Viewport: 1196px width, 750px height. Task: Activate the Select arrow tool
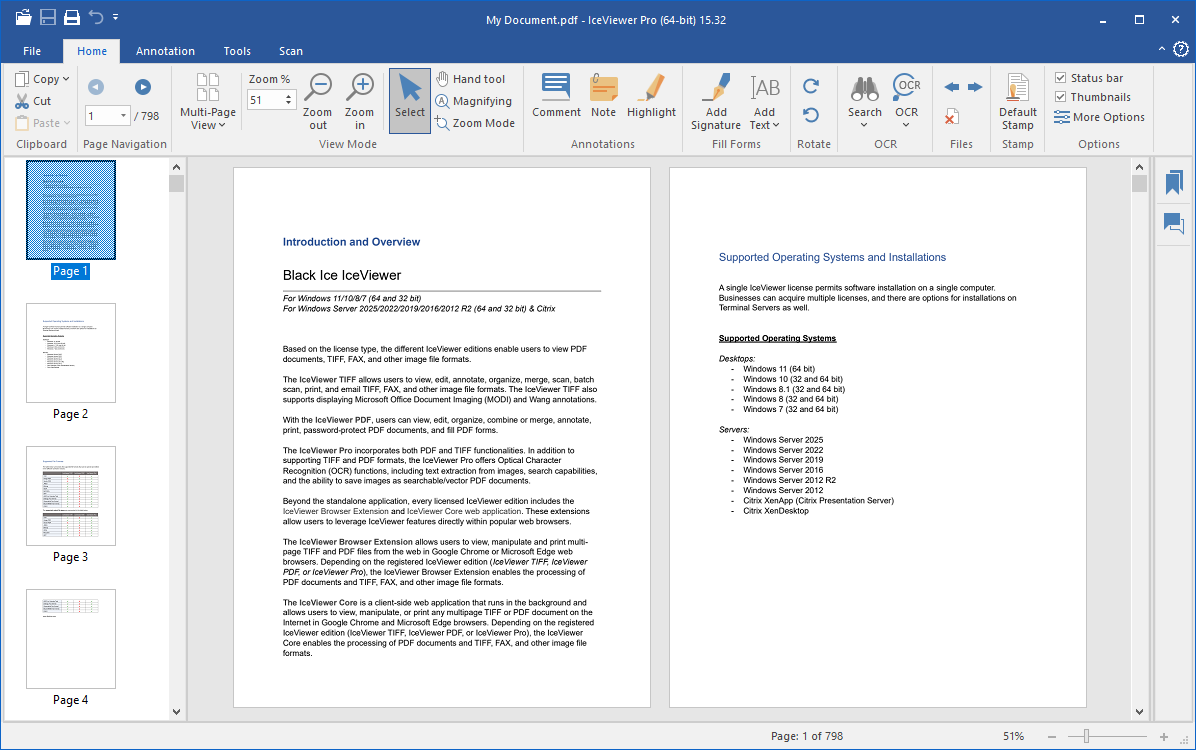[410, 101]
